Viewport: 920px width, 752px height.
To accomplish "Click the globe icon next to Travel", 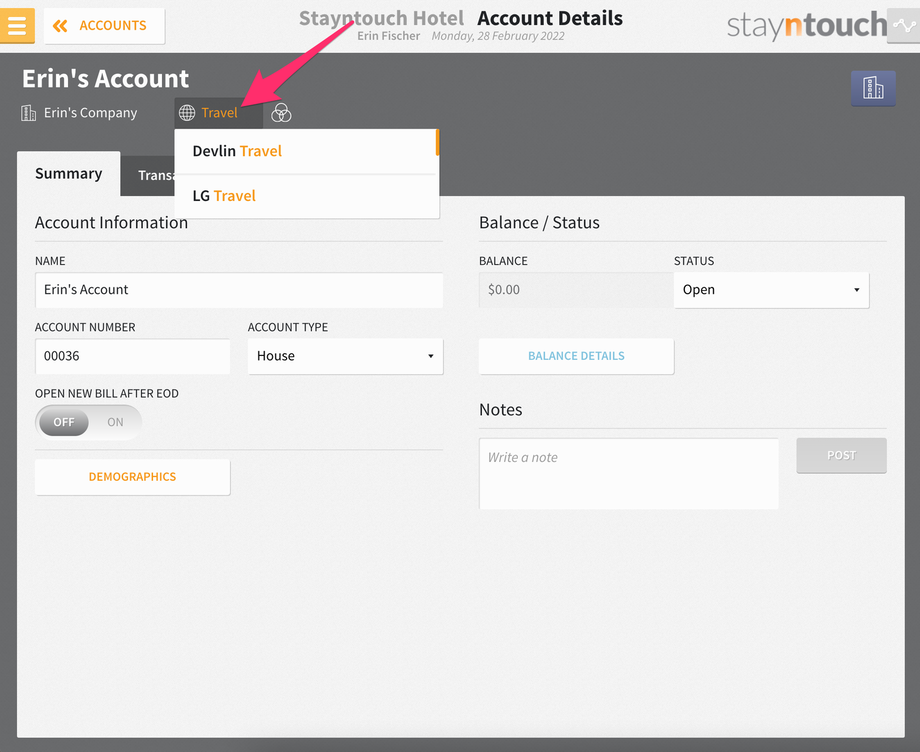I will tap(187, 113).
